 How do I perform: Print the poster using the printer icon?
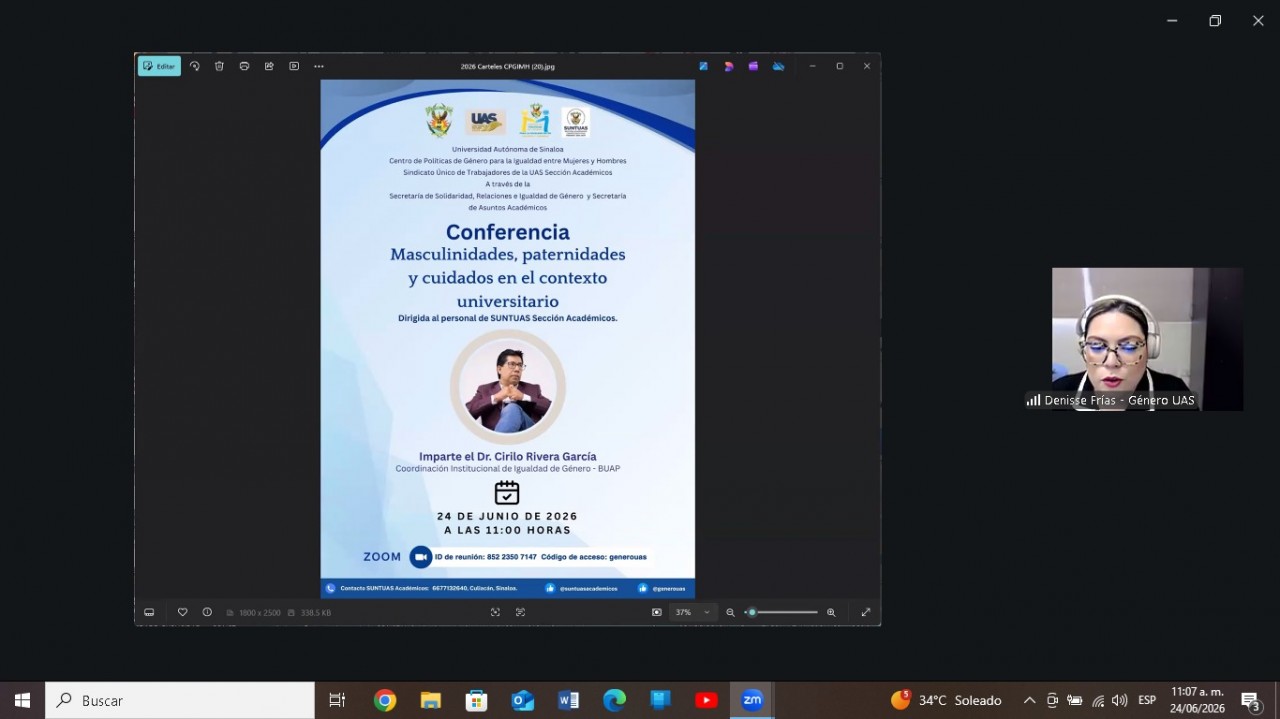[244, 66]
